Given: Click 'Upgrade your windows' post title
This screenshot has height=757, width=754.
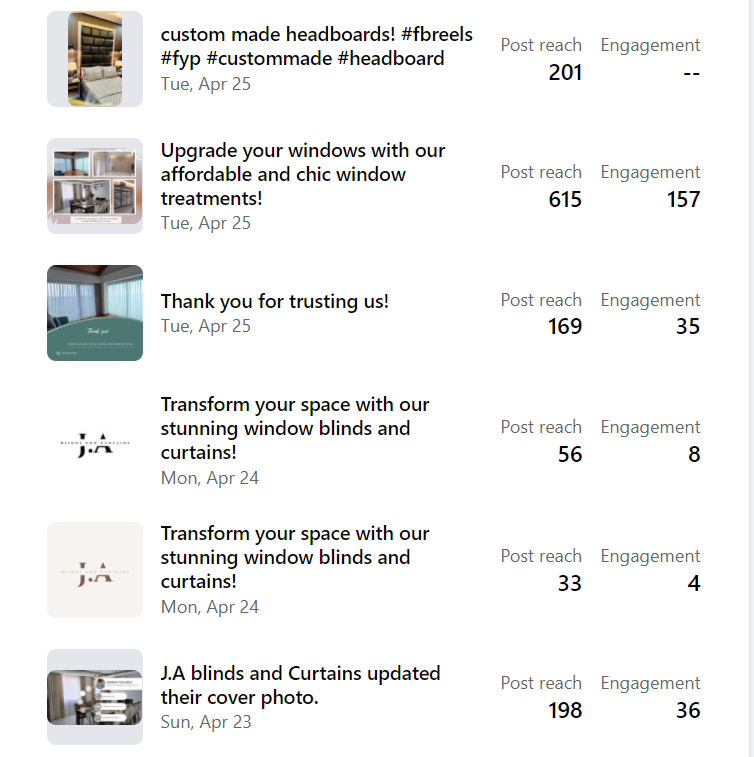Looking at the screenshot, I should pyautogui.click(x=302, y=174).
